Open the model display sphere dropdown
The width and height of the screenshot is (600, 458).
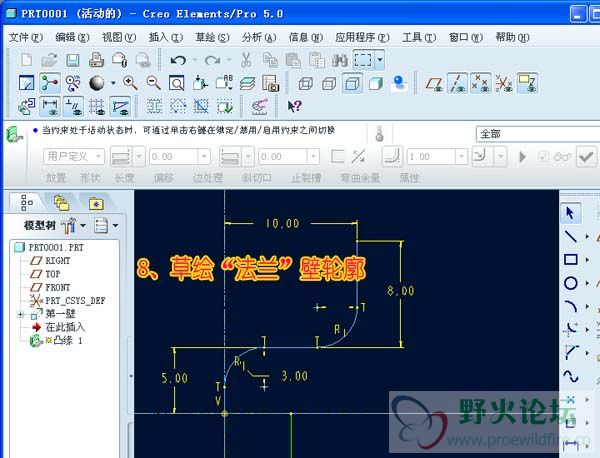113,83
